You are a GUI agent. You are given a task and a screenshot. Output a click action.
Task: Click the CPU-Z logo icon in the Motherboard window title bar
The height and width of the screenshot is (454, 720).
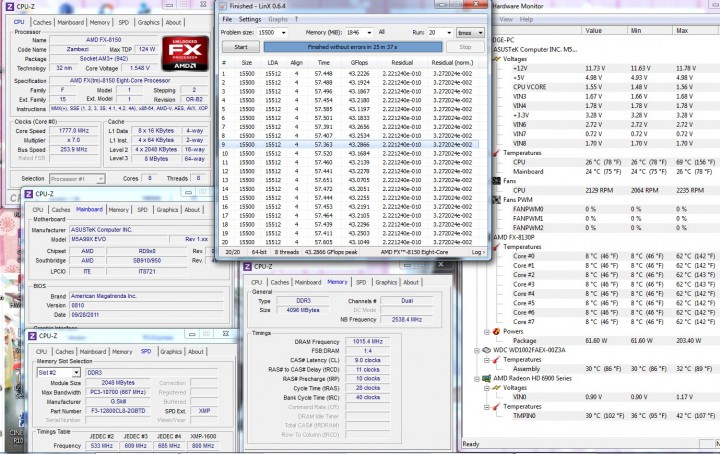point(28,194)
